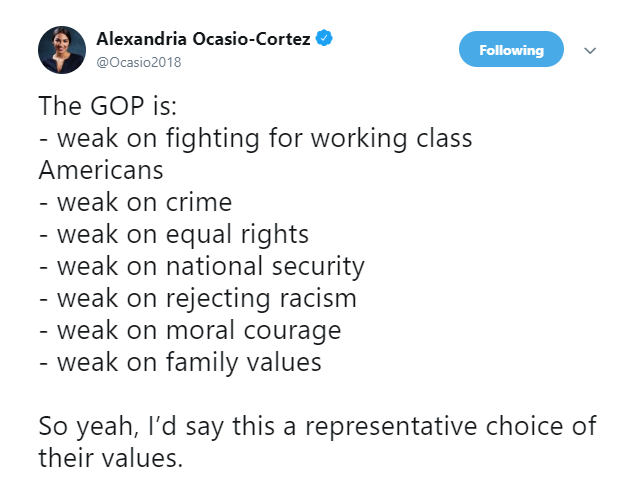
Task: Open the Alexandria Ocasio-Cortez display name link
Action: 204,39
